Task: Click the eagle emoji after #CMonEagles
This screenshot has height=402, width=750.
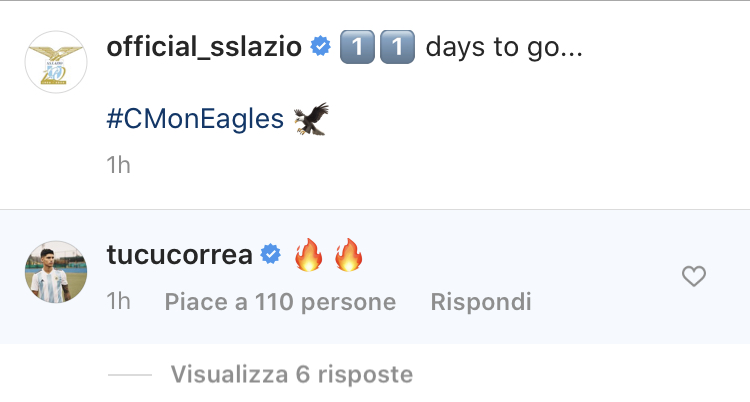Action: point(311,119)
